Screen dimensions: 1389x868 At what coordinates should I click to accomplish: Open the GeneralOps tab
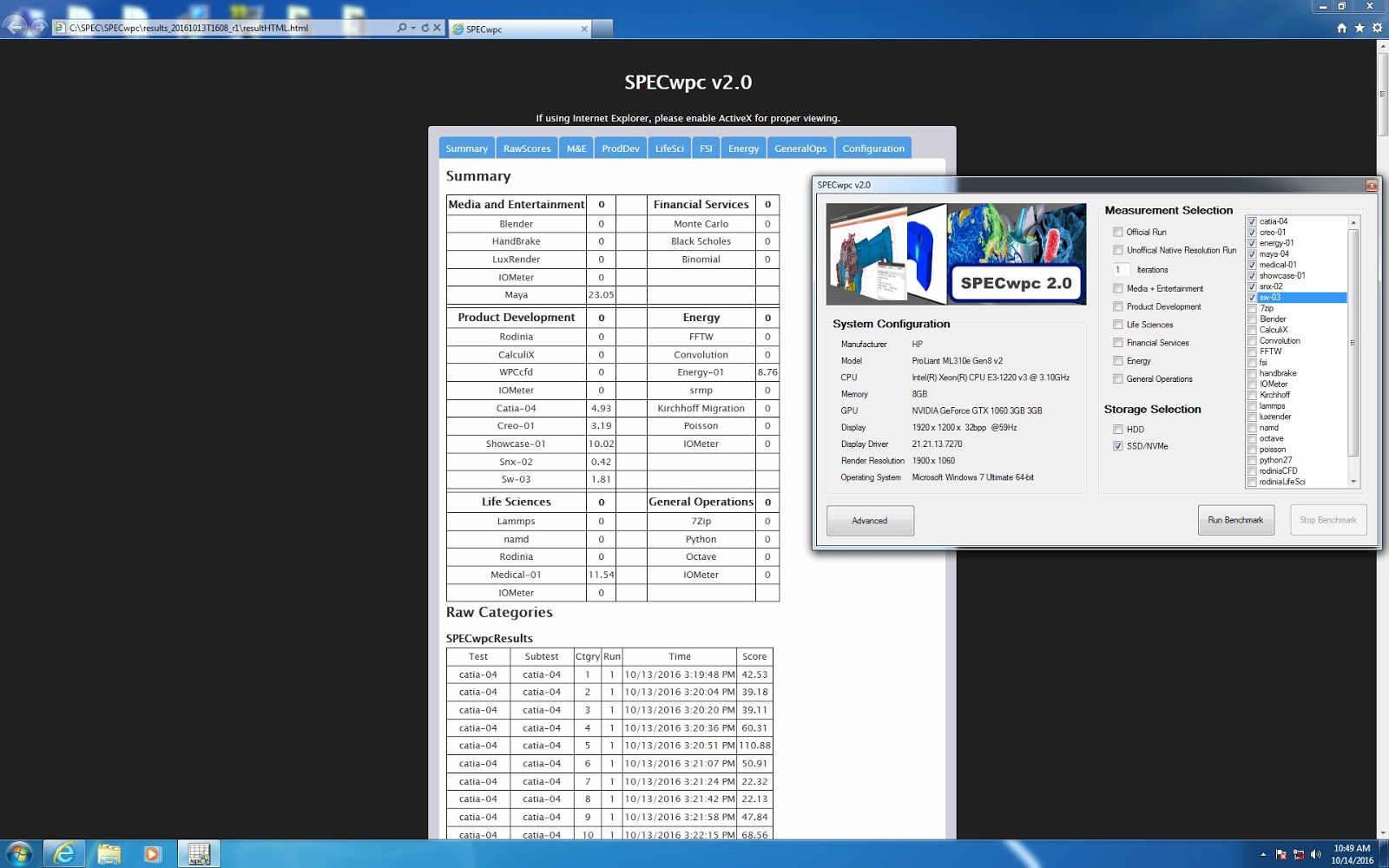pos(800,148)
